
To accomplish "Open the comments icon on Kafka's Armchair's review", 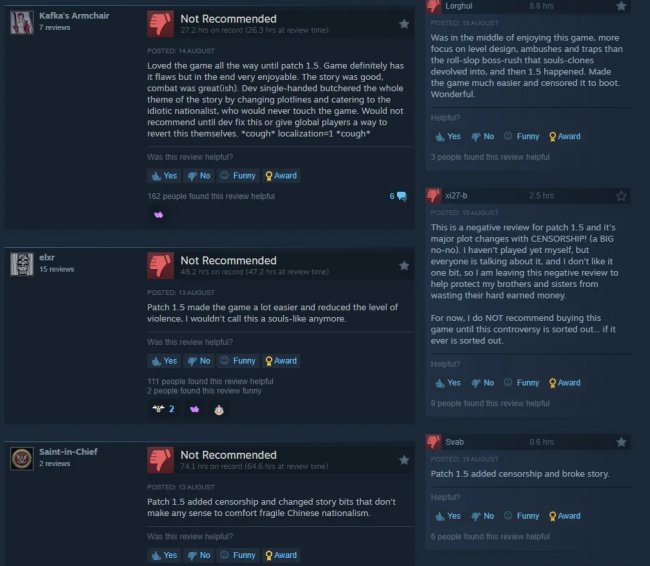I will [398, 196].
